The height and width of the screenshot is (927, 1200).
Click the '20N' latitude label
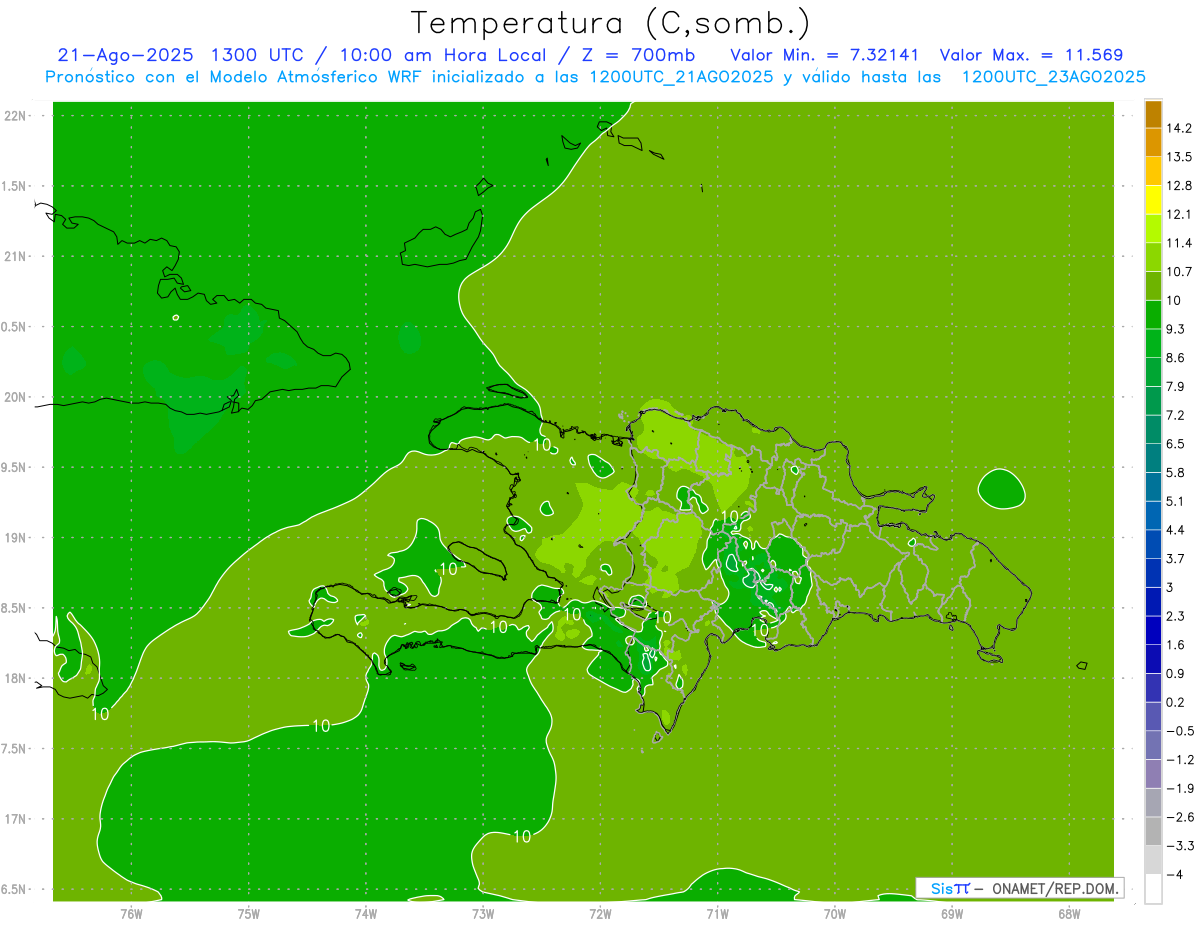tap(16, 397)
